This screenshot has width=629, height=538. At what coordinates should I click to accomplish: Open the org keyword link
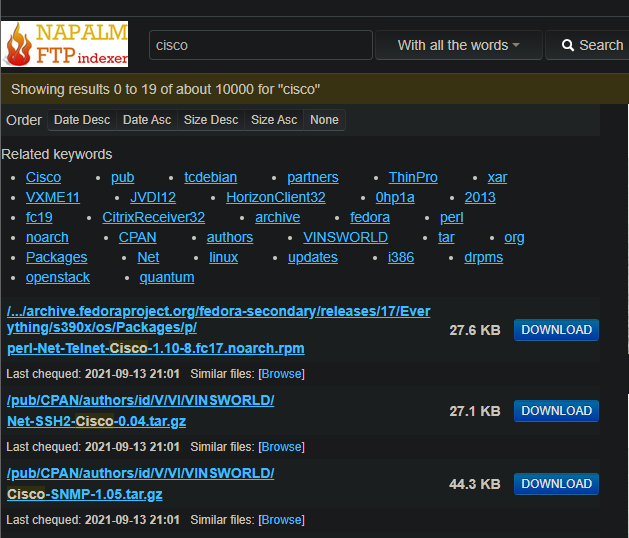tap(514, 238)
